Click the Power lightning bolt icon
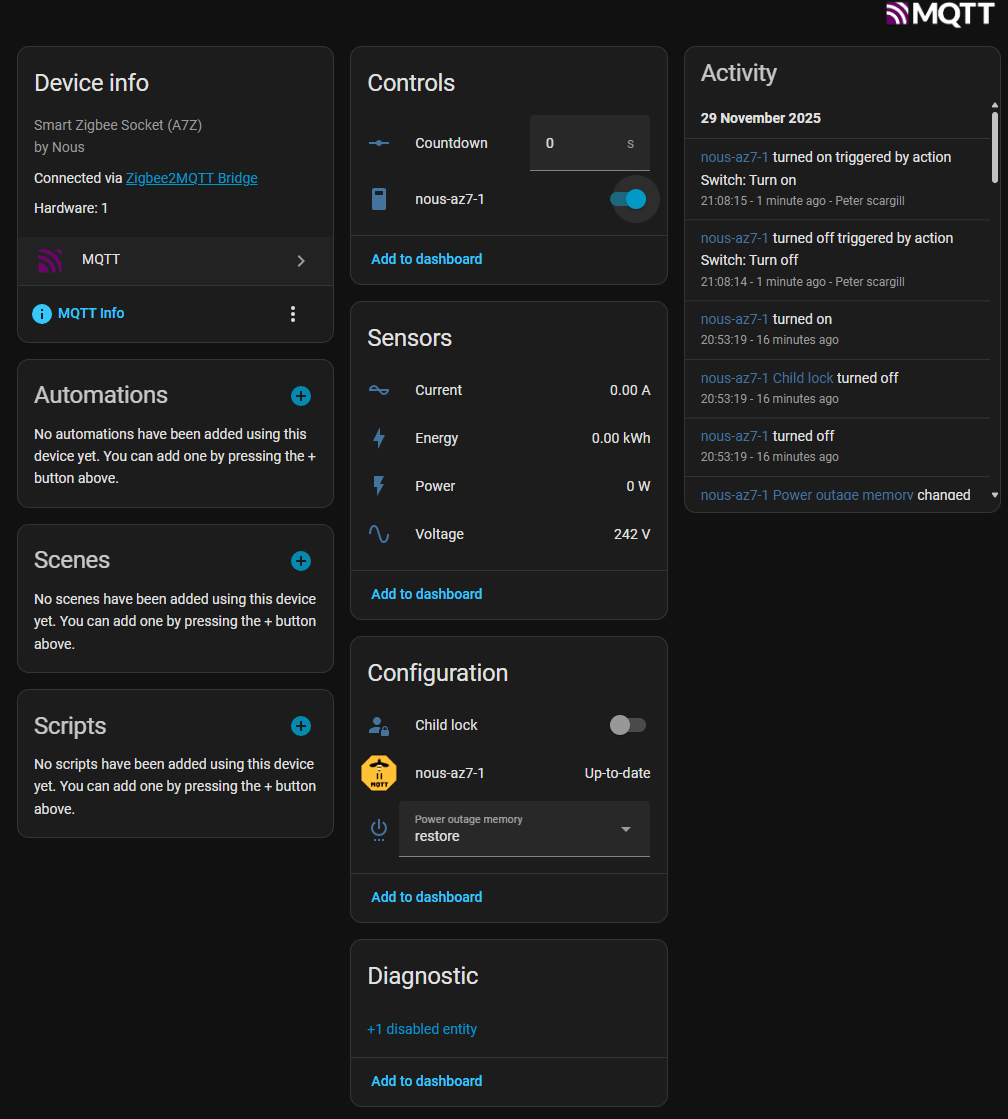This screenshot has width=1008, height=1119. tap(379, 486)
